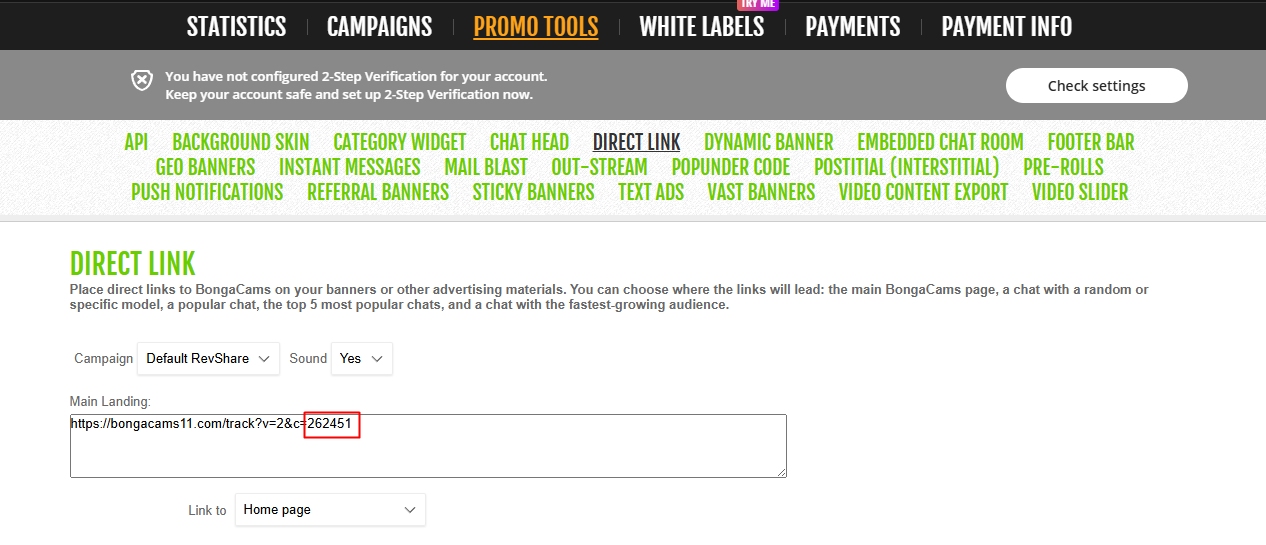The width and height of the screenshot is (1266, 545).
Task: Open the Campaigns menu
Action: (x=379, y=27)
